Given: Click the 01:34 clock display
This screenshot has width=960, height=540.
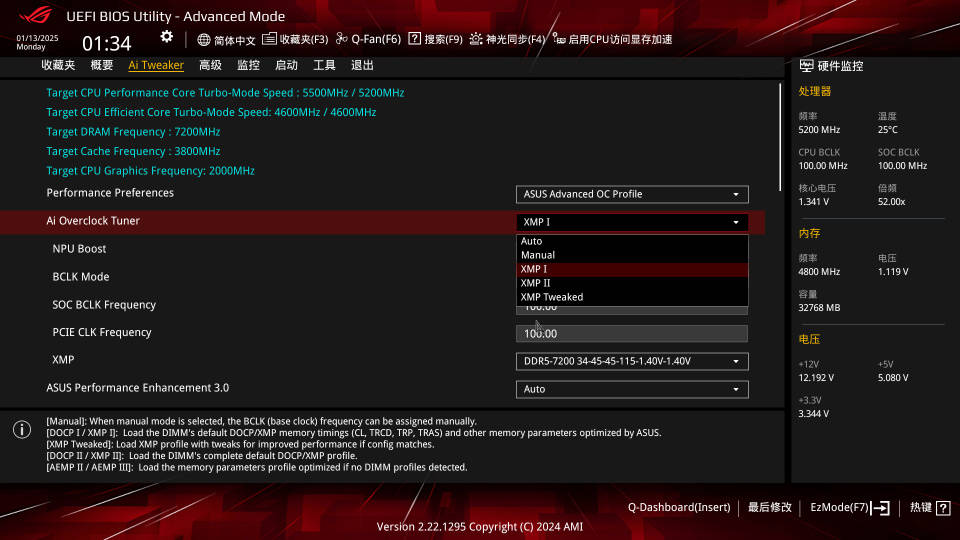Looking at the screenshot, I should coord(107,43).
